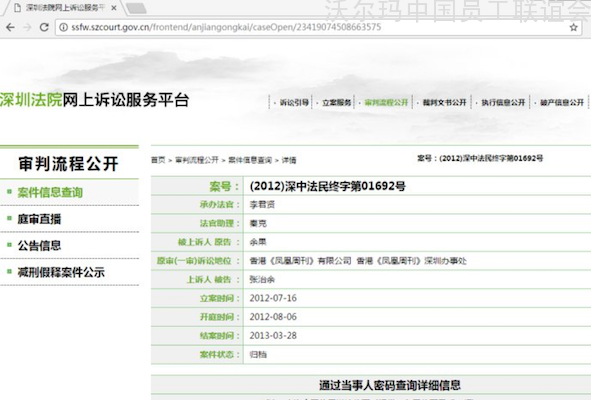Open 破产信息公开 in the top navigation
Image resolution: width=591 pixels, height=400 pixels.
click(562, 102)
